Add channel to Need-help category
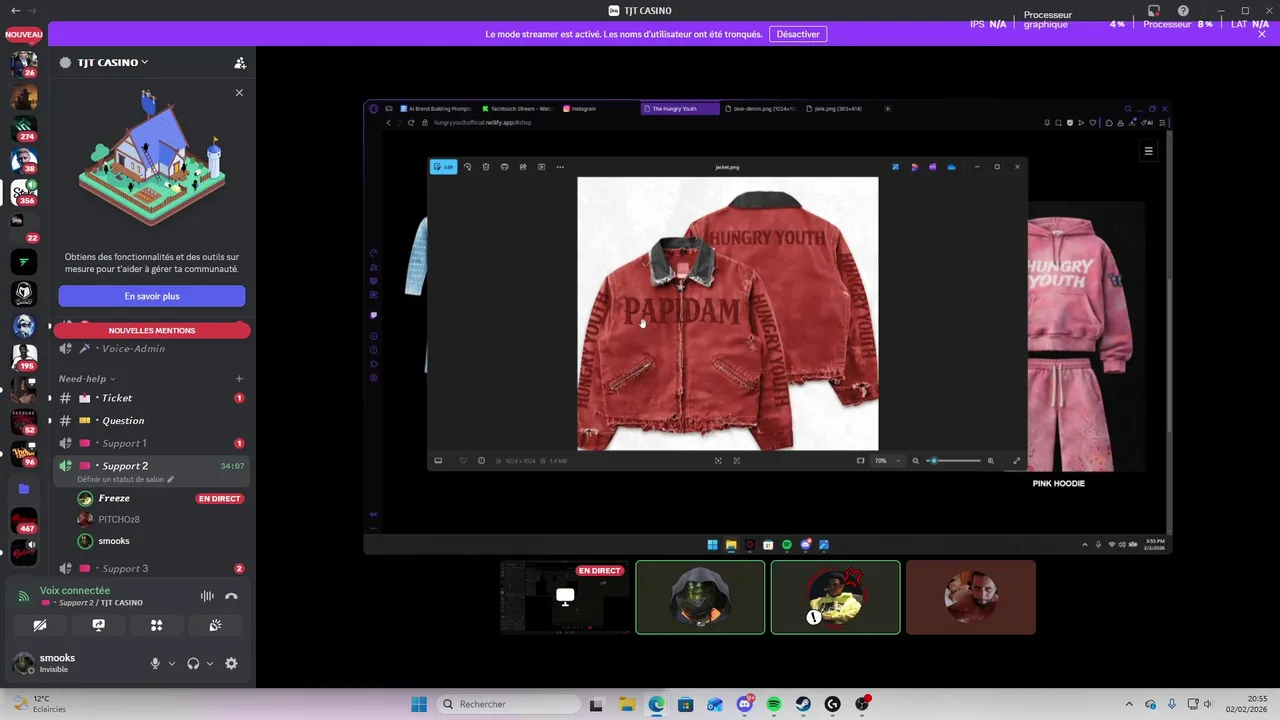Image resolution: width=1280 pixels, height=720 pixels. [239, 379]
